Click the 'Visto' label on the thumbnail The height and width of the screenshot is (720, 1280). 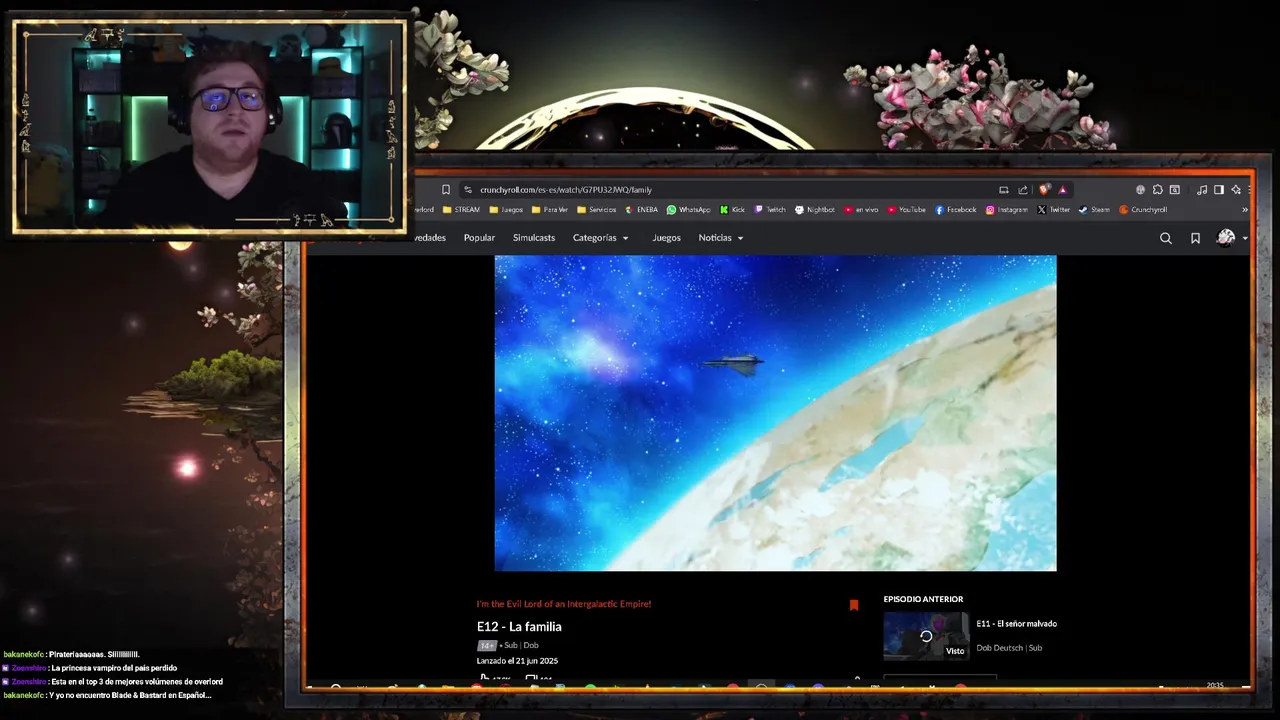pyautogui.click(x=955, y=651)
